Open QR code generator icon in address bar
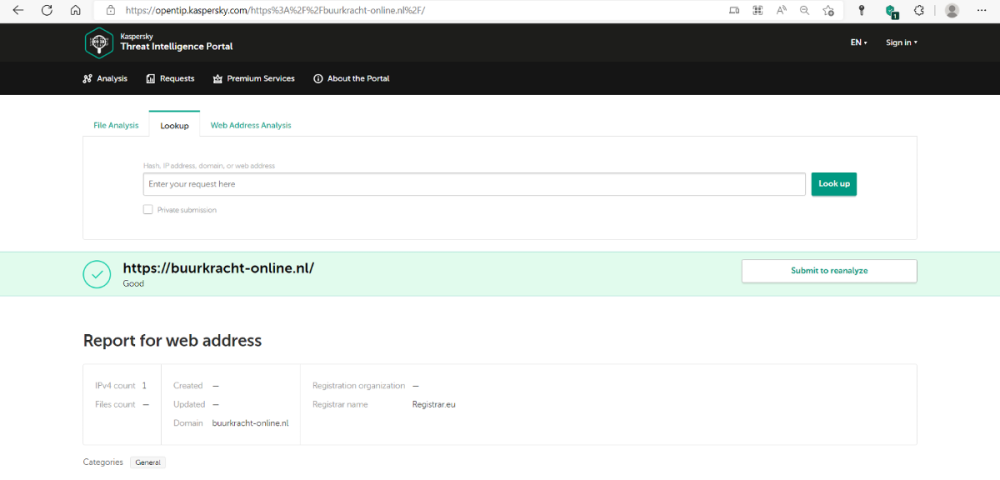1000x480 pixels. point(758,10)
